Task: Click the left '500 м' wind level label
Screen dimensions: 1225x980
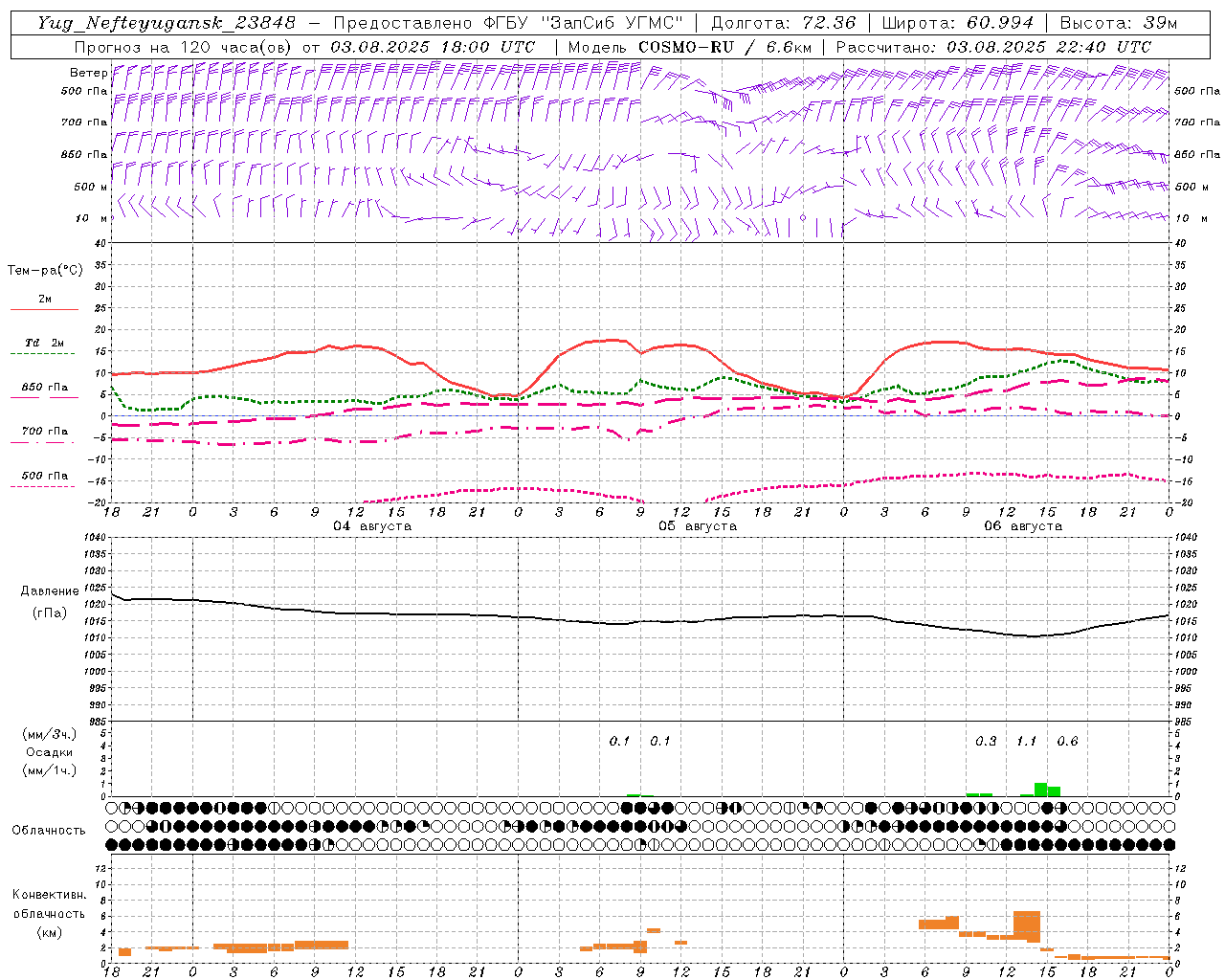Action: tap(91, 187)
